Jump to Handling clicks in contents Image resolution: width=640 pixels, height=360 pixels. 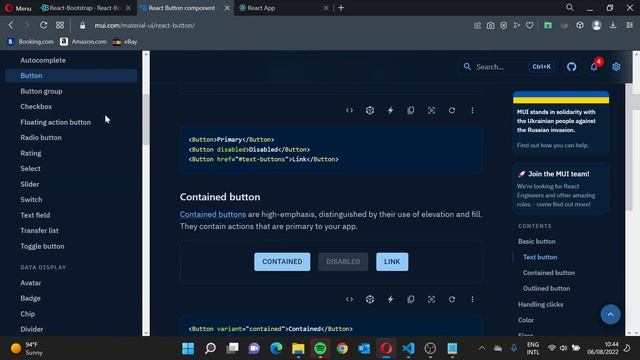[x=540, y=304]
